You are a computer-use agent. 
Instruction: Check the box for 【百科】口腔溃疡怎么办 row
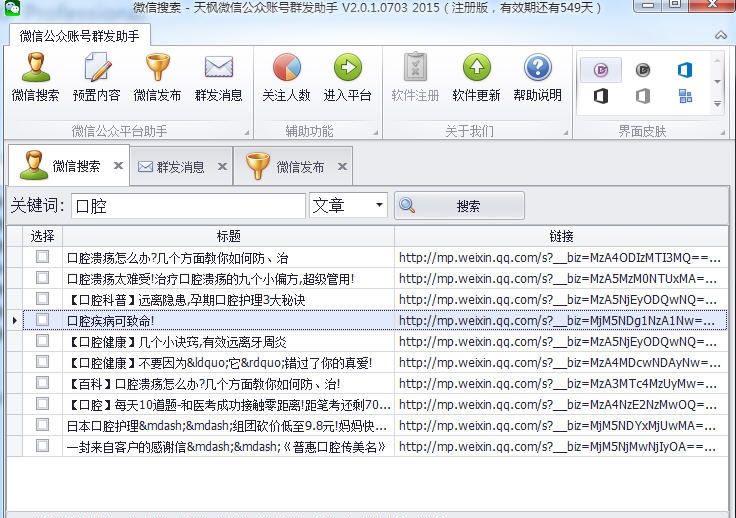point(42,383)
